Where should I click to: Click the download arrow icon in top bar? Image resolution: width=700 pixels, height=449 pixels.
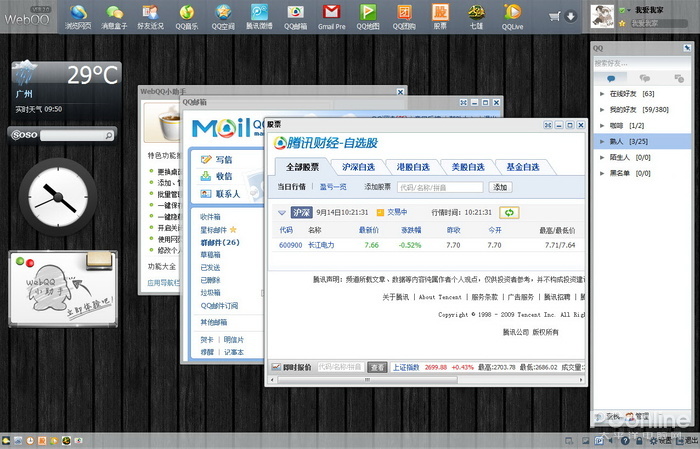click(x=571, y=17)
